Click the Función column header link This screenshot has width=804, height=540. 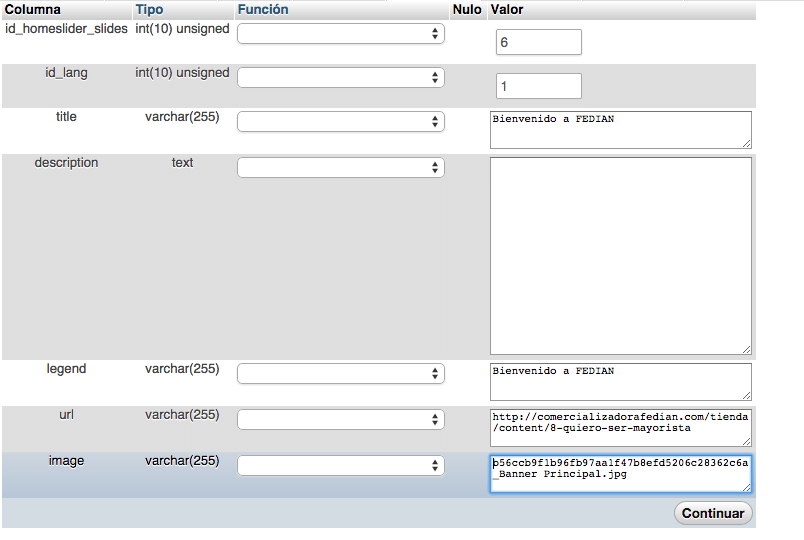pos(263,10)
